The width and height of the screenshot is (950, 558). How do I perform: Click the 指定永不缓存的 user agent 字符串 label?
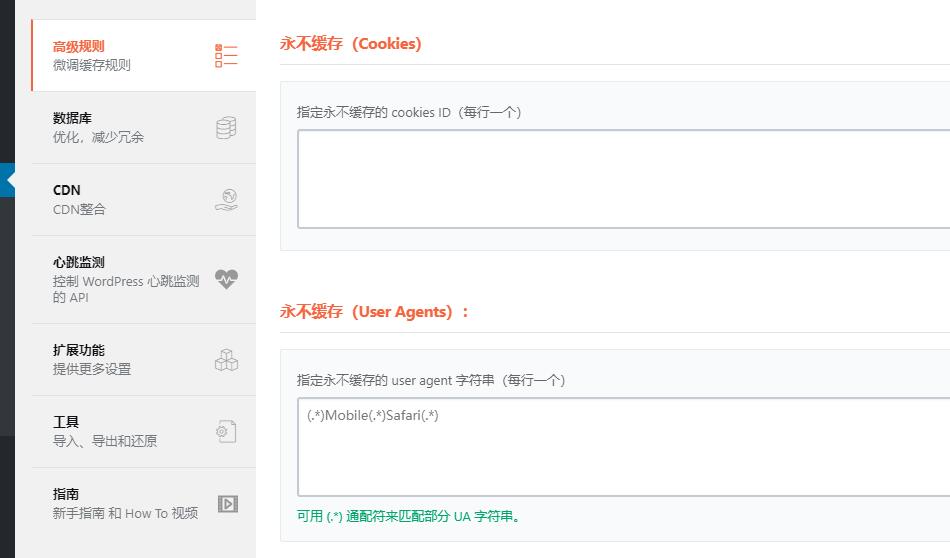point(431,380)
